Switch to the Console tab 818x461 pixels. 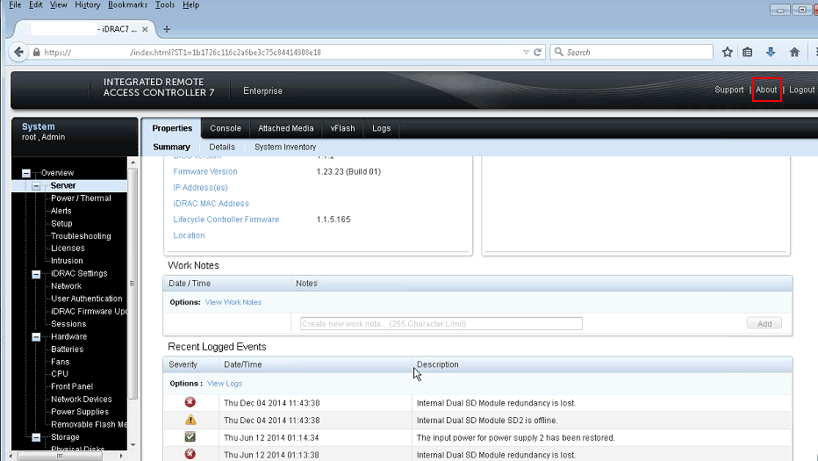pyautogui.click(x=225, y=128)
